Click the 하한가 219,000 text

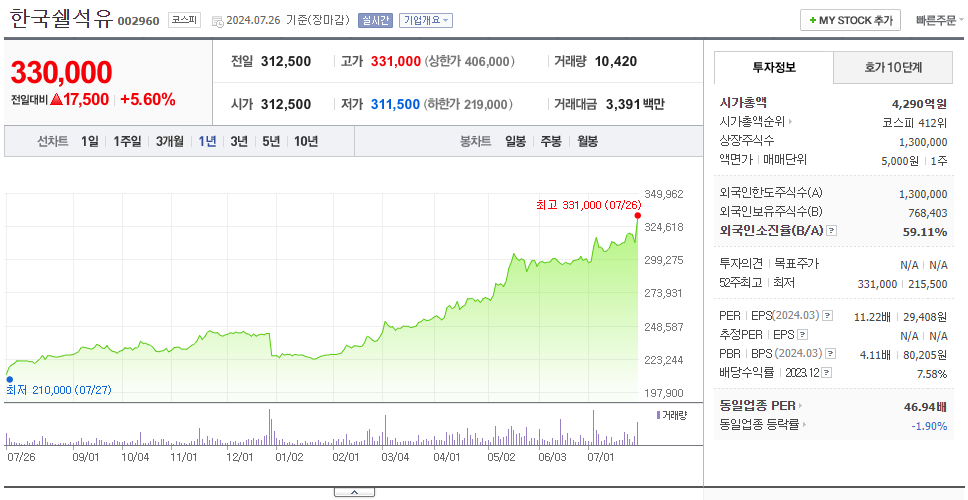pyautogui.click(x=469, y=104)
